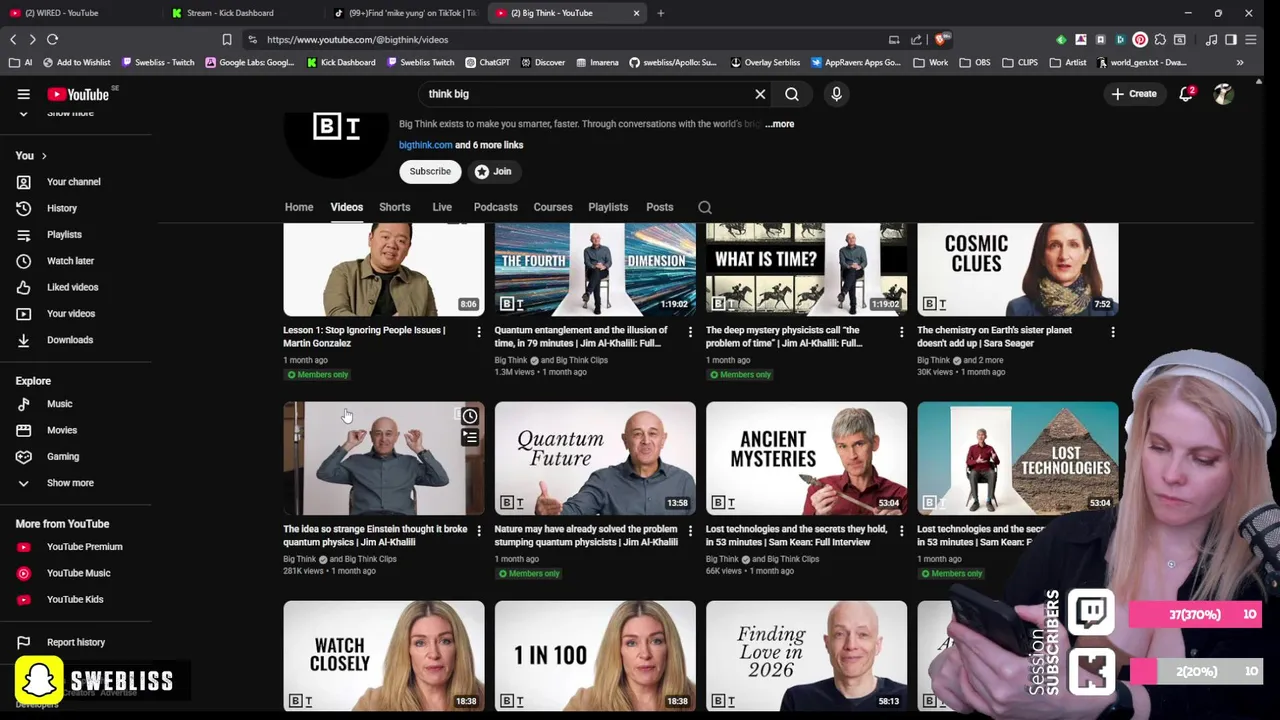
Task: Add Einstein video to Watch later
Action: [469, 416]
